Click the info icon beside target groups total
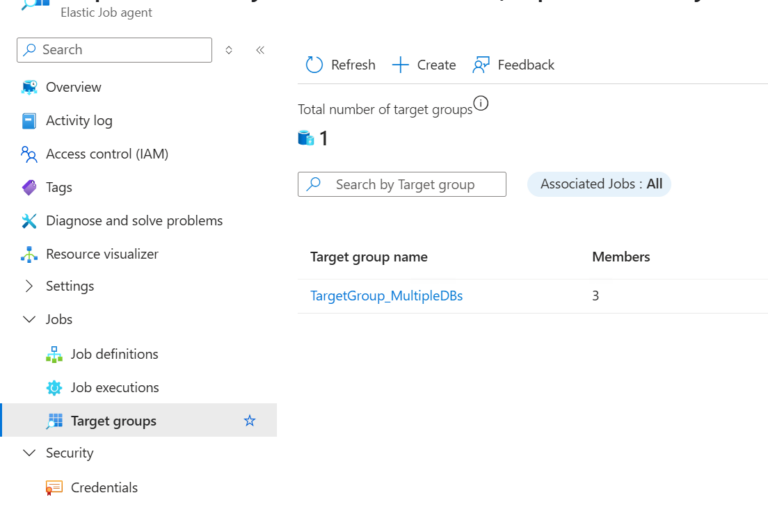This screenshot has width=768, height=509. coord(481,103)
